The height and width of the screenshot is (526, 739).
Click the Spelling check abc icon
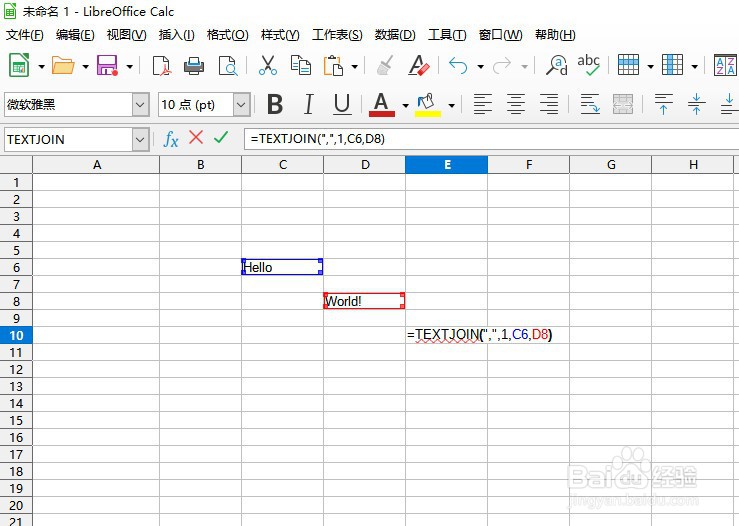(x=589, y=65)
